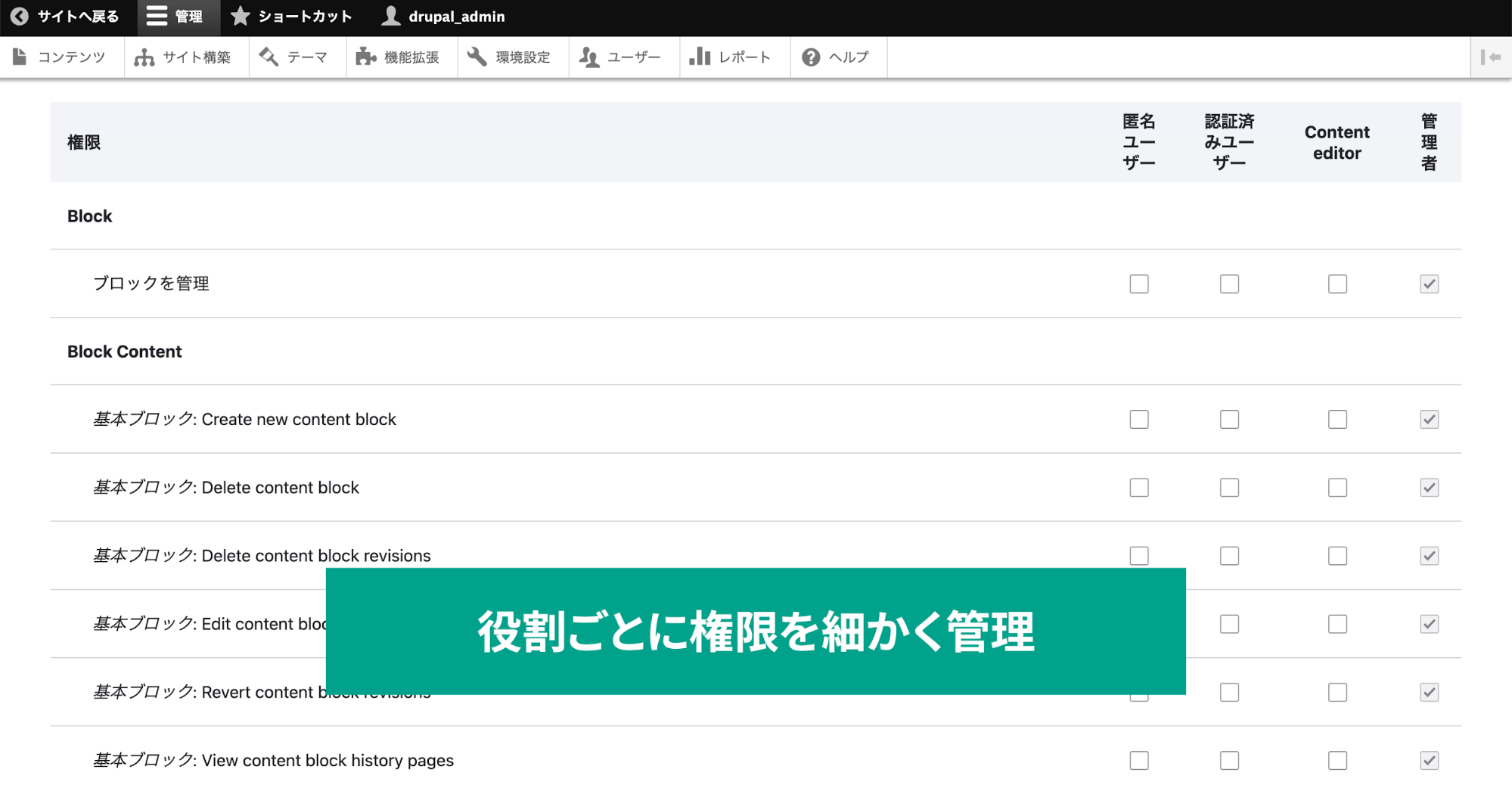Enable Delete content block for 認証済みユーザー
The width and height of the screenshot is (1512, 788).
pos(1229,487)
